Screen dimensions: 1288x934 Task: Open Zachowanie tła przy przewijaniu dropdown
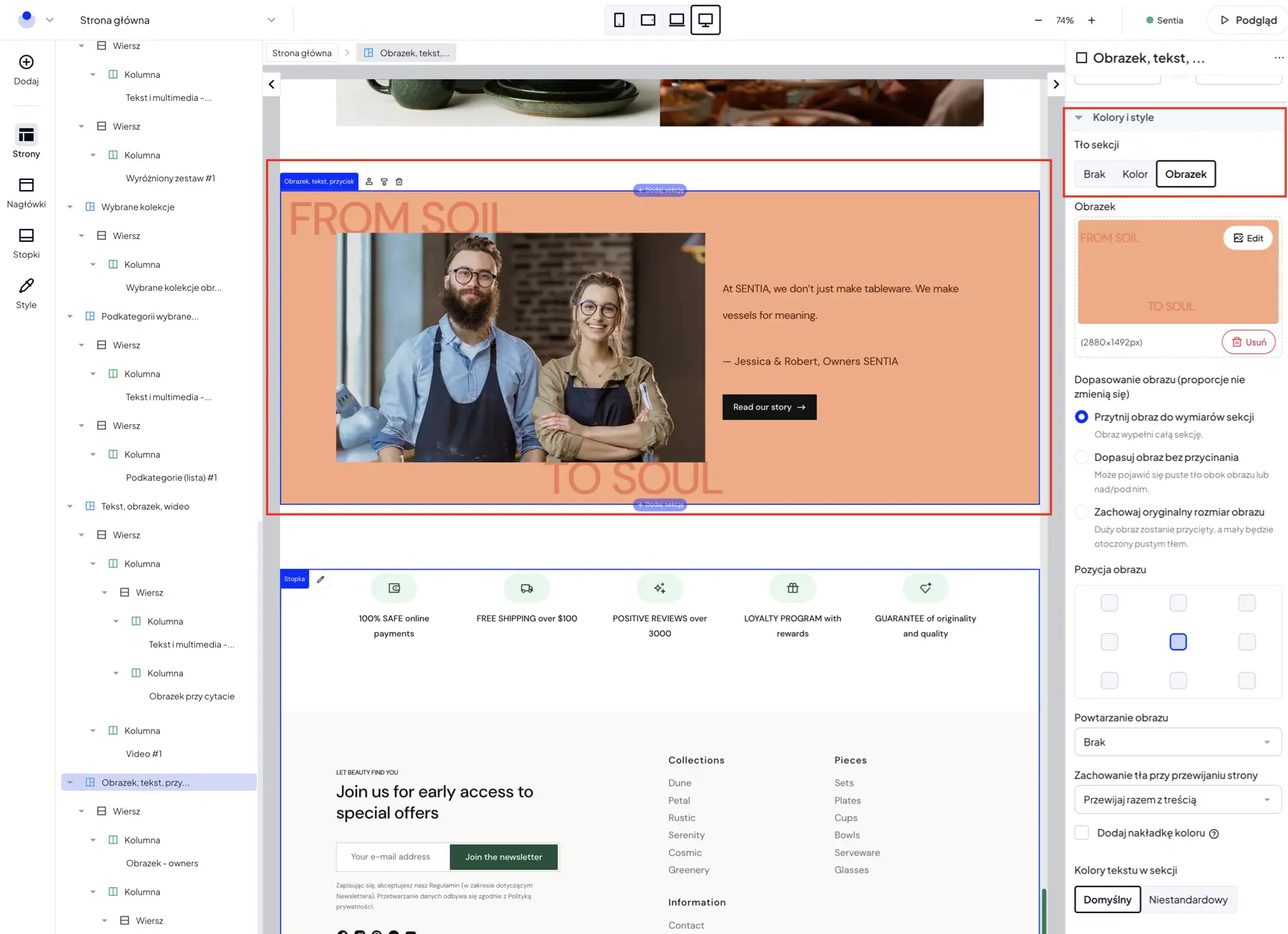point(1177,800)
